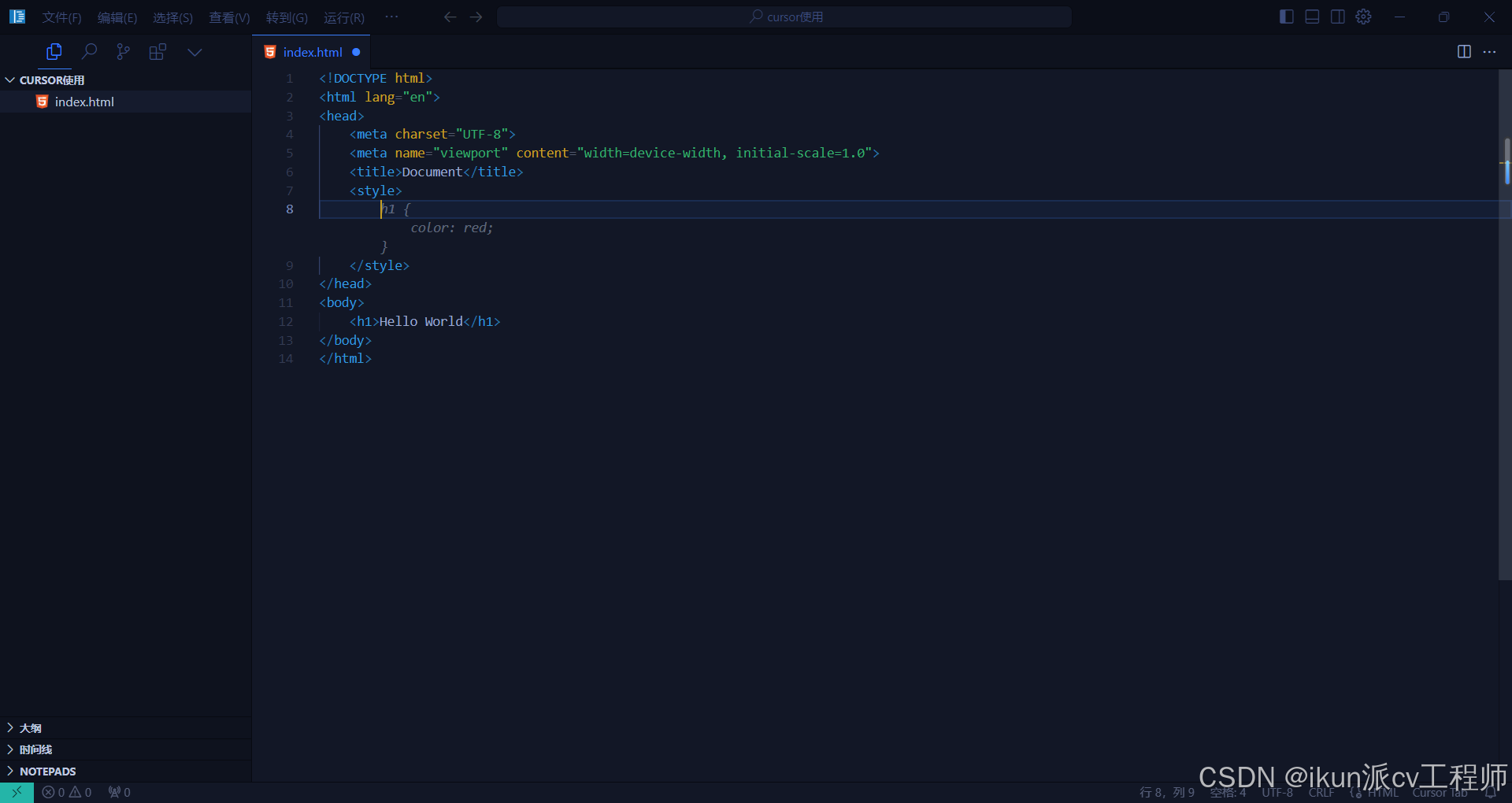1512x803 pixels.
Task: Switch to the index.html editor tab
Action: tap(312, 52)
